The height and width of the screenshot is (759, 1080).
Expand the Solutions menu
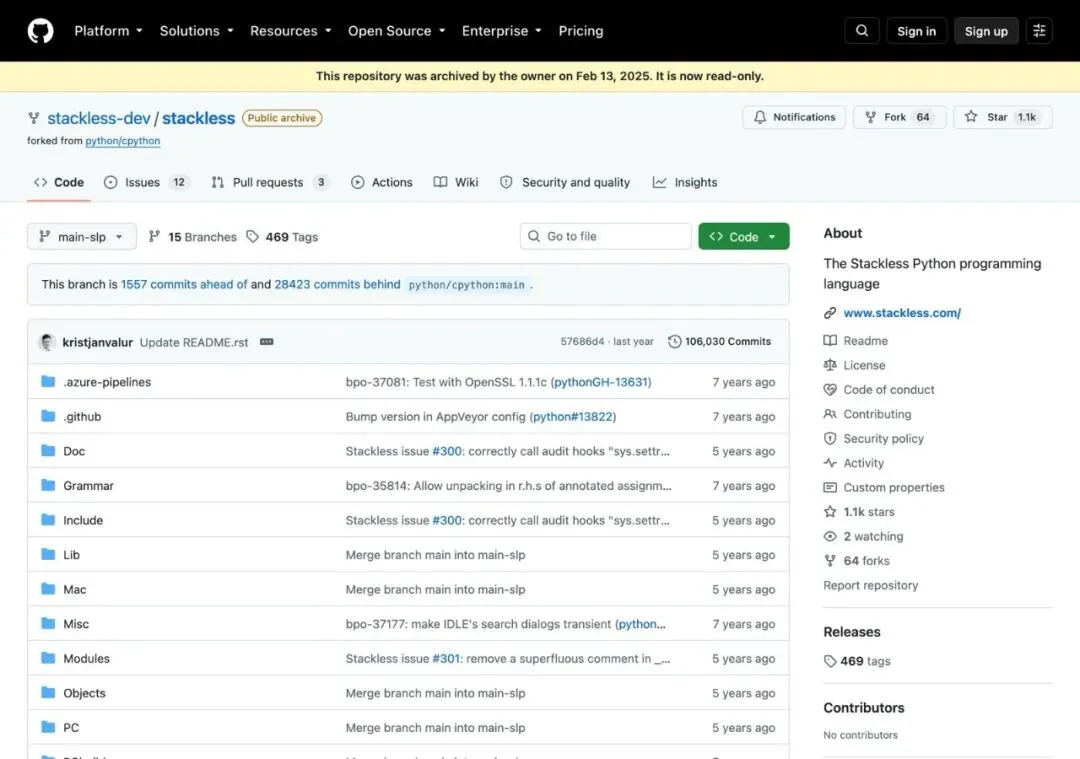[x=196, y=31]
